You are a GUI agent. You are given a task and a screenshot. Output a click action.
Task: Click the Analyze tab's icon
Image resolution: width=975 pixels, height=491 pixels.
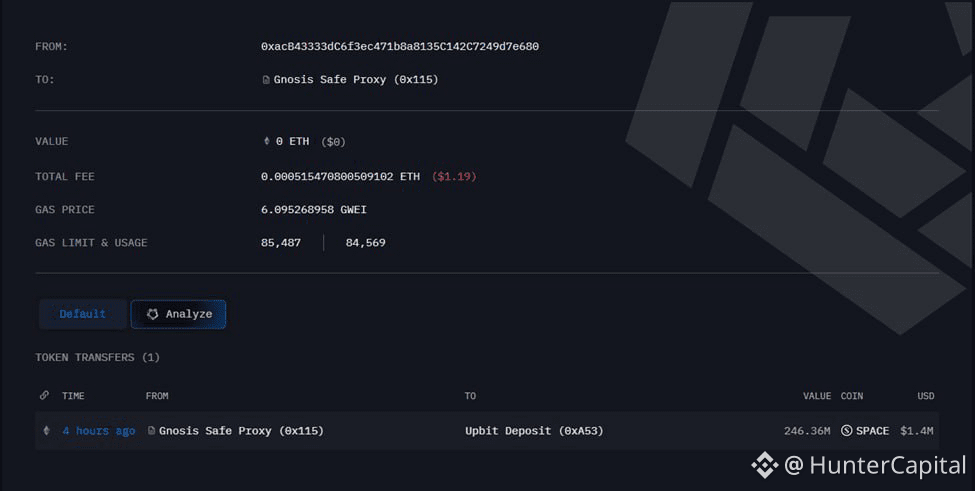tap(152, 314)
